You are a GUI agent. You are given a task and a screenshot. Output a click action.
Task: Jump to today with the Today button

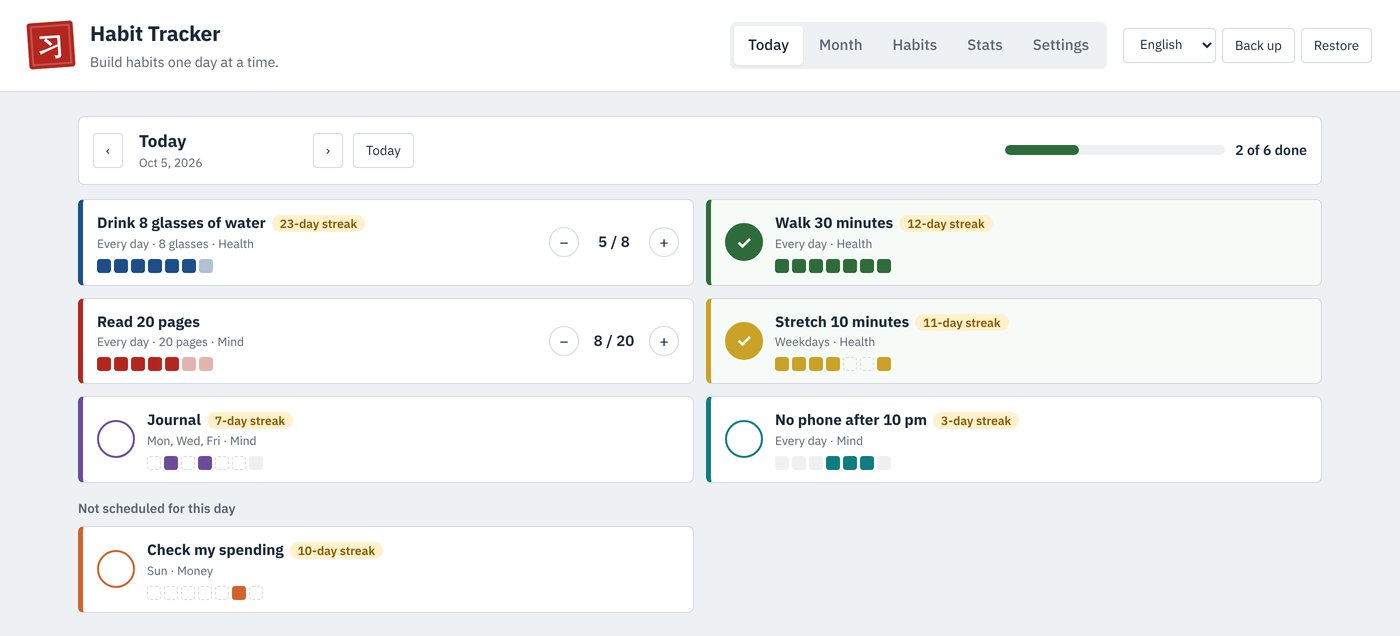pyautogui.click(x=383, y=151)
